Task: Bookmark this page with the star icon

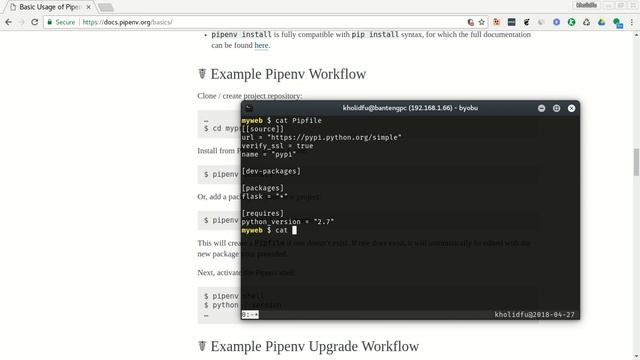Action: coord(482,22)
